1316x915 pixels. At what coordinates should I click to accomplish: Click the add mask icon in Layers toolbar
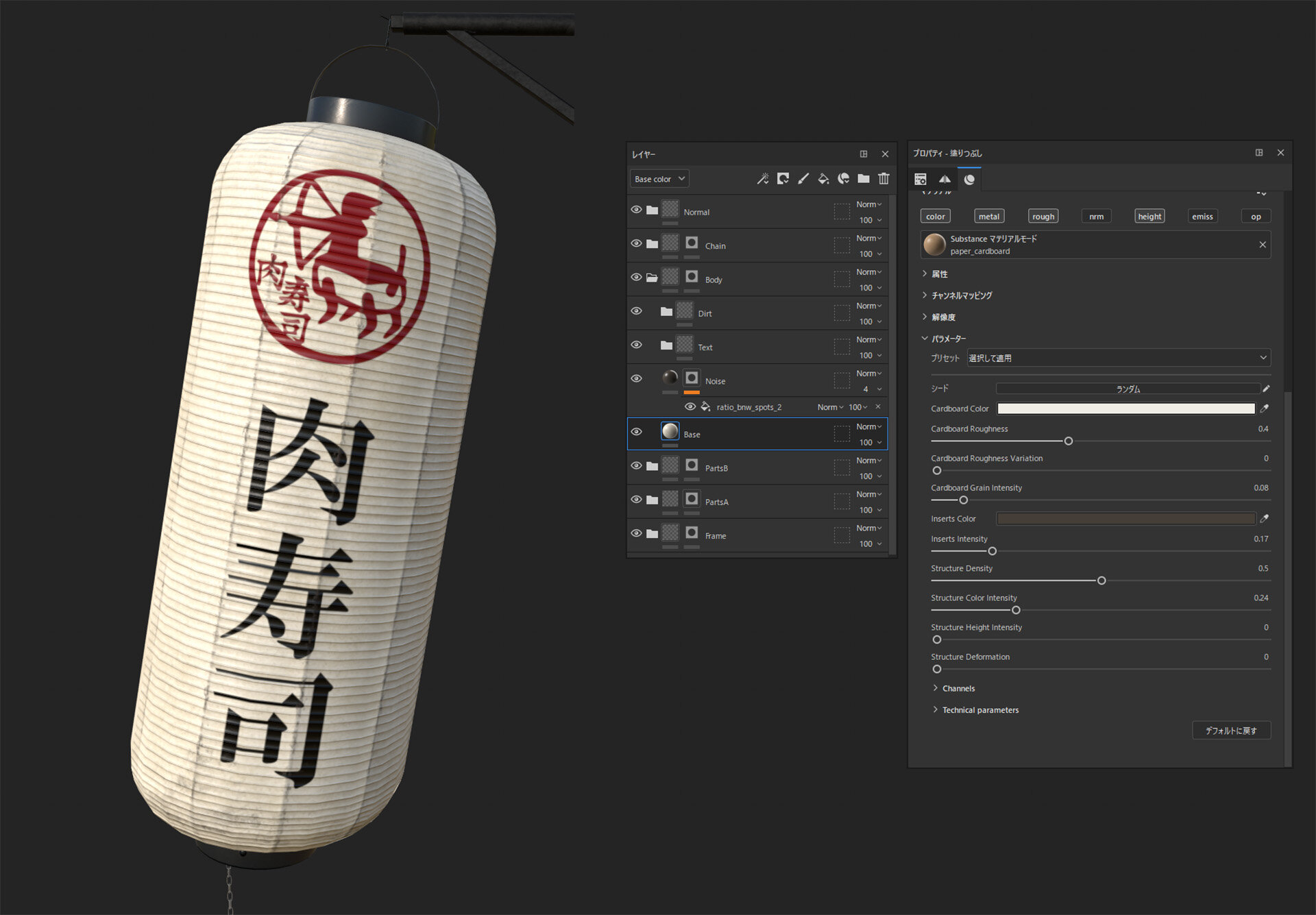pos(783,179)
